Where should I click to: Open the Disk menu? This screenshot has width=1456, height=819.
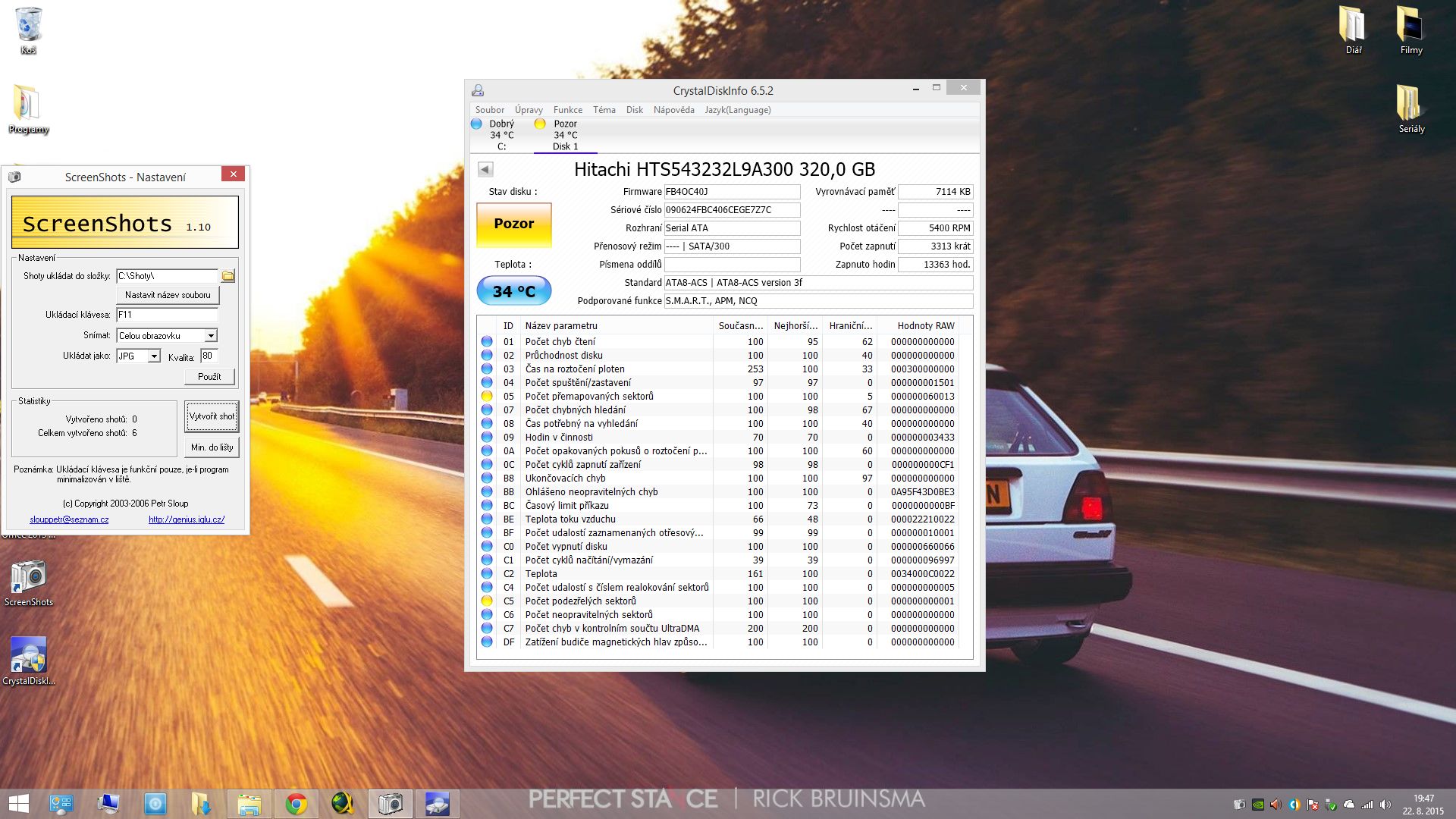pos(635,110)
